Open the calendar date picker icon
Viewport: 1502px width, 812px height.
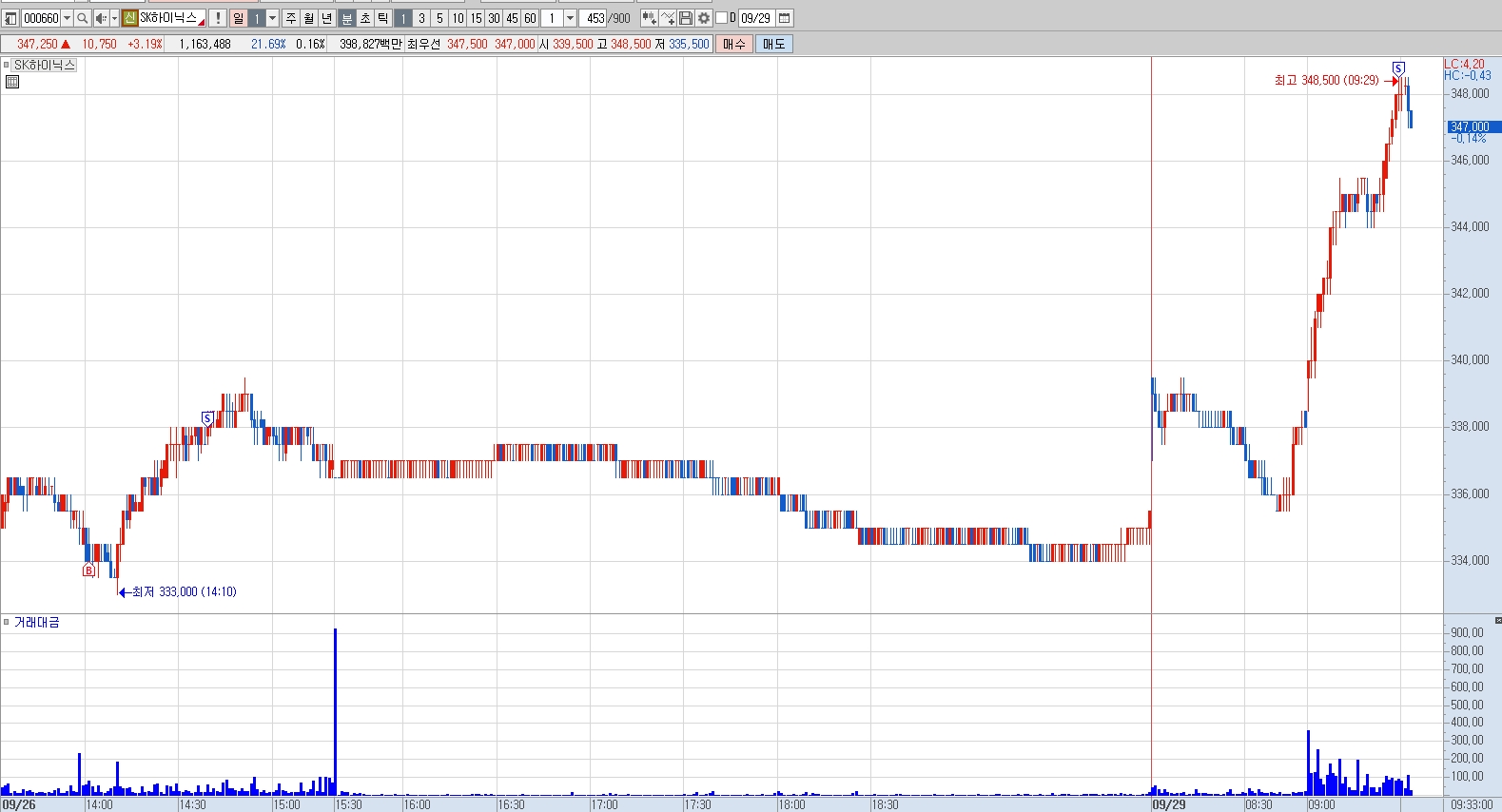pos(785,18)
